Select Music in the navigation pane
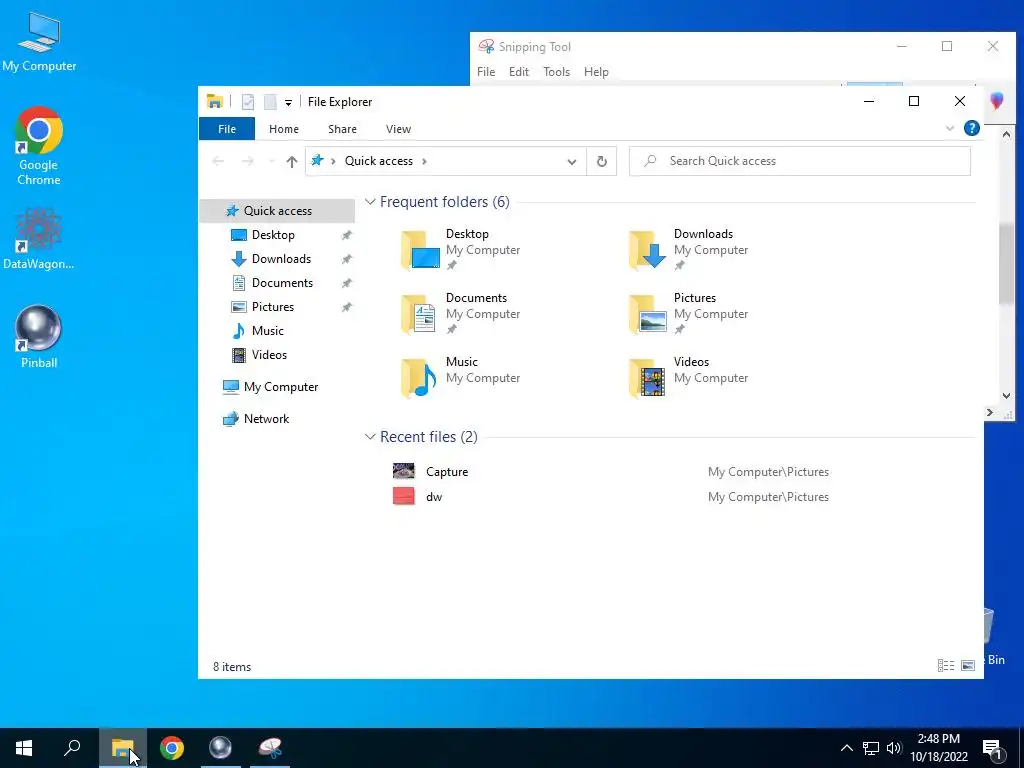This screenshot has width=1024, height=768. pyautogui.click(x=267, y=331)
